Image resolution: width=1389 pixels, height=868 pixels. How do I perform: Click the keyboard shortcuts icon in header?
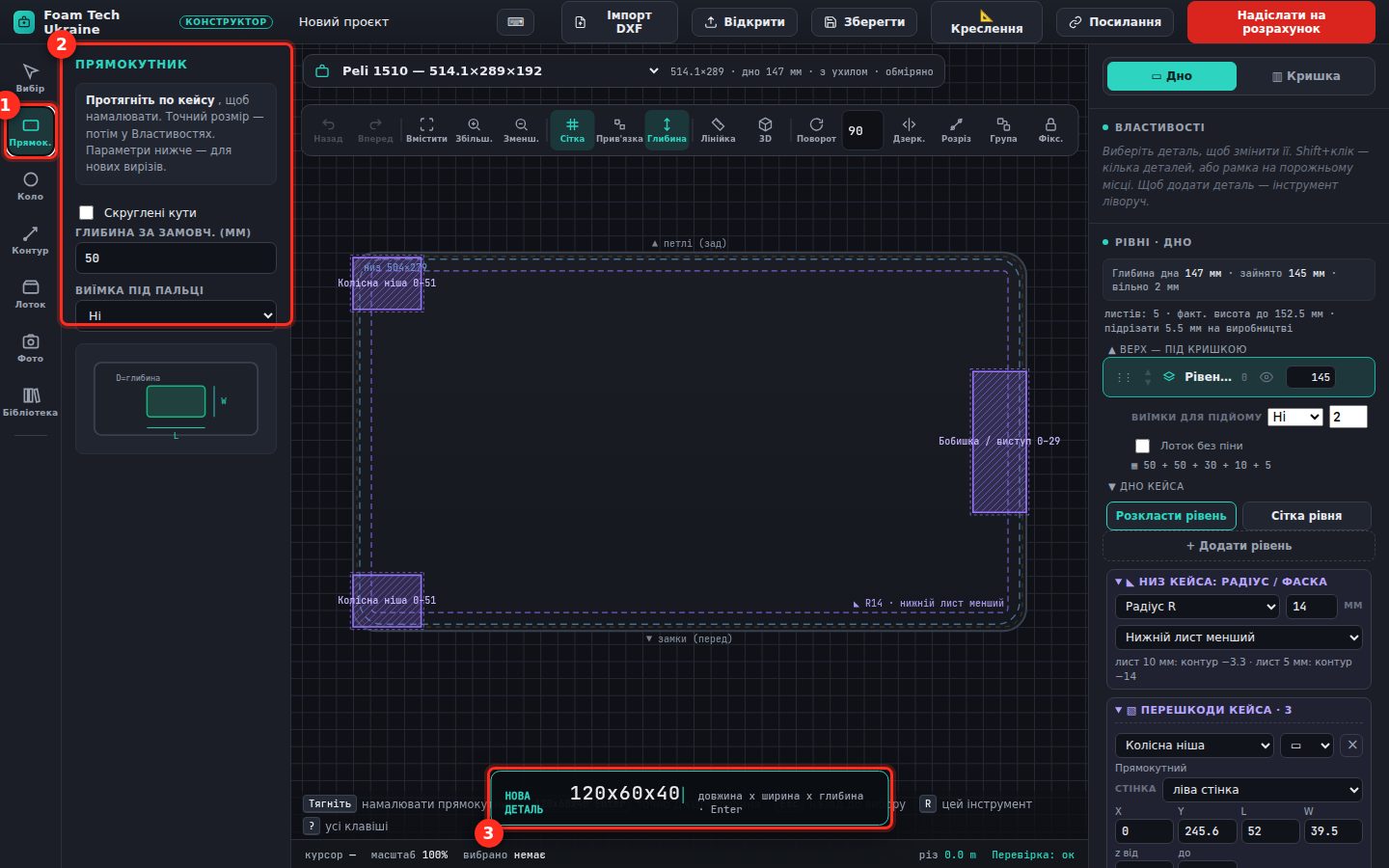516,21
